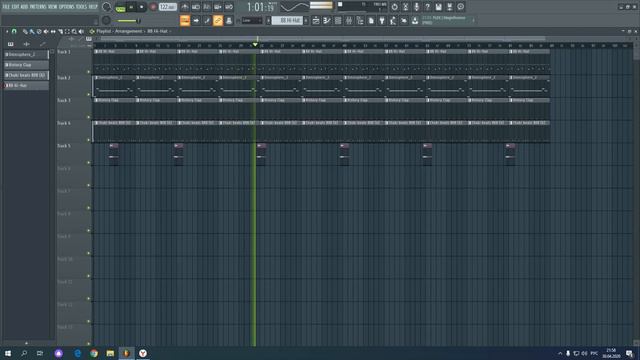Select the playlist zoom magnifier tool
640x360 pixels.
[74, 31]
